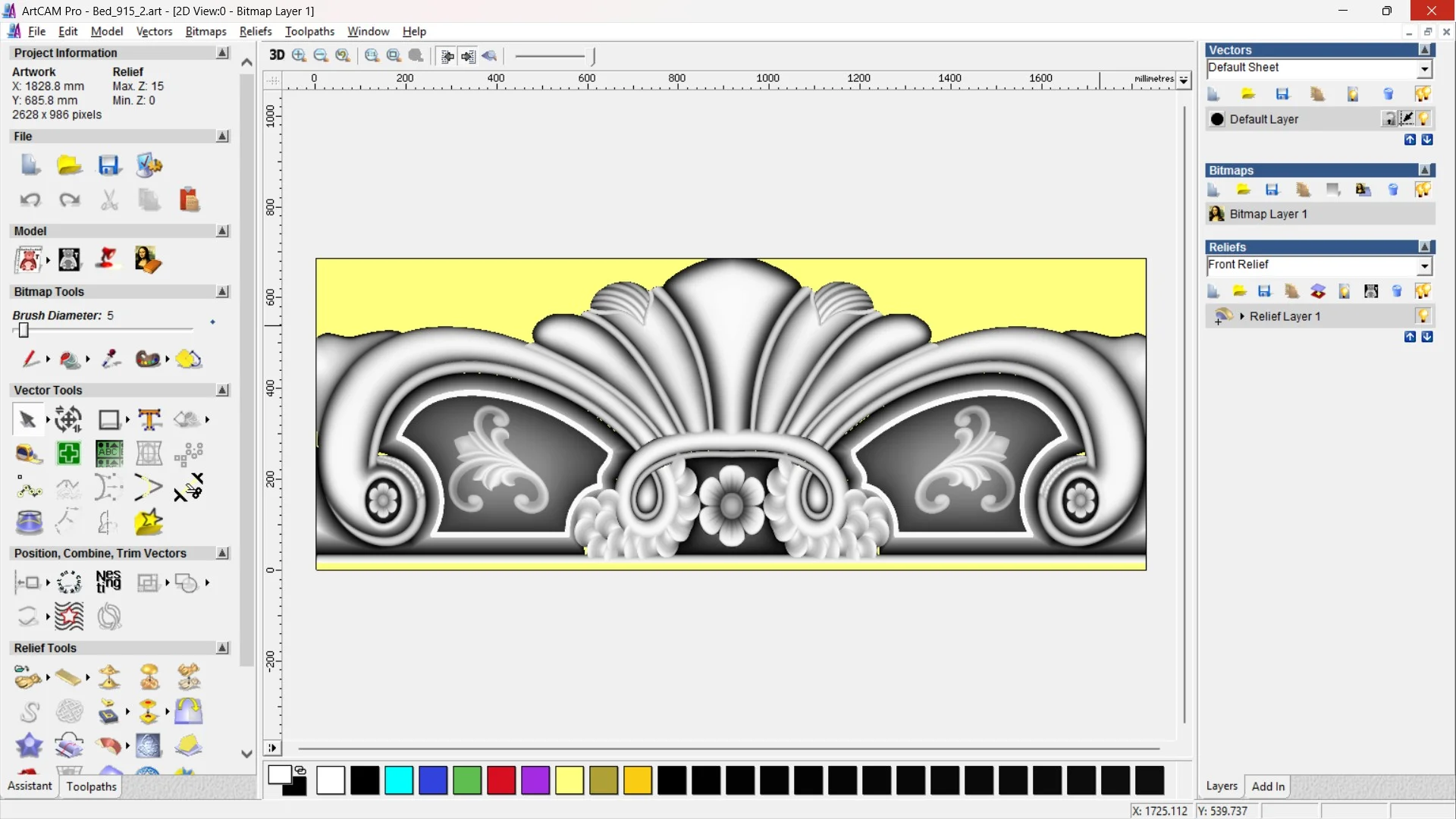Image resolution: width=1456 pixels, height=819 pixels.
Task: Switch to the 3D view
Action: 277,55
